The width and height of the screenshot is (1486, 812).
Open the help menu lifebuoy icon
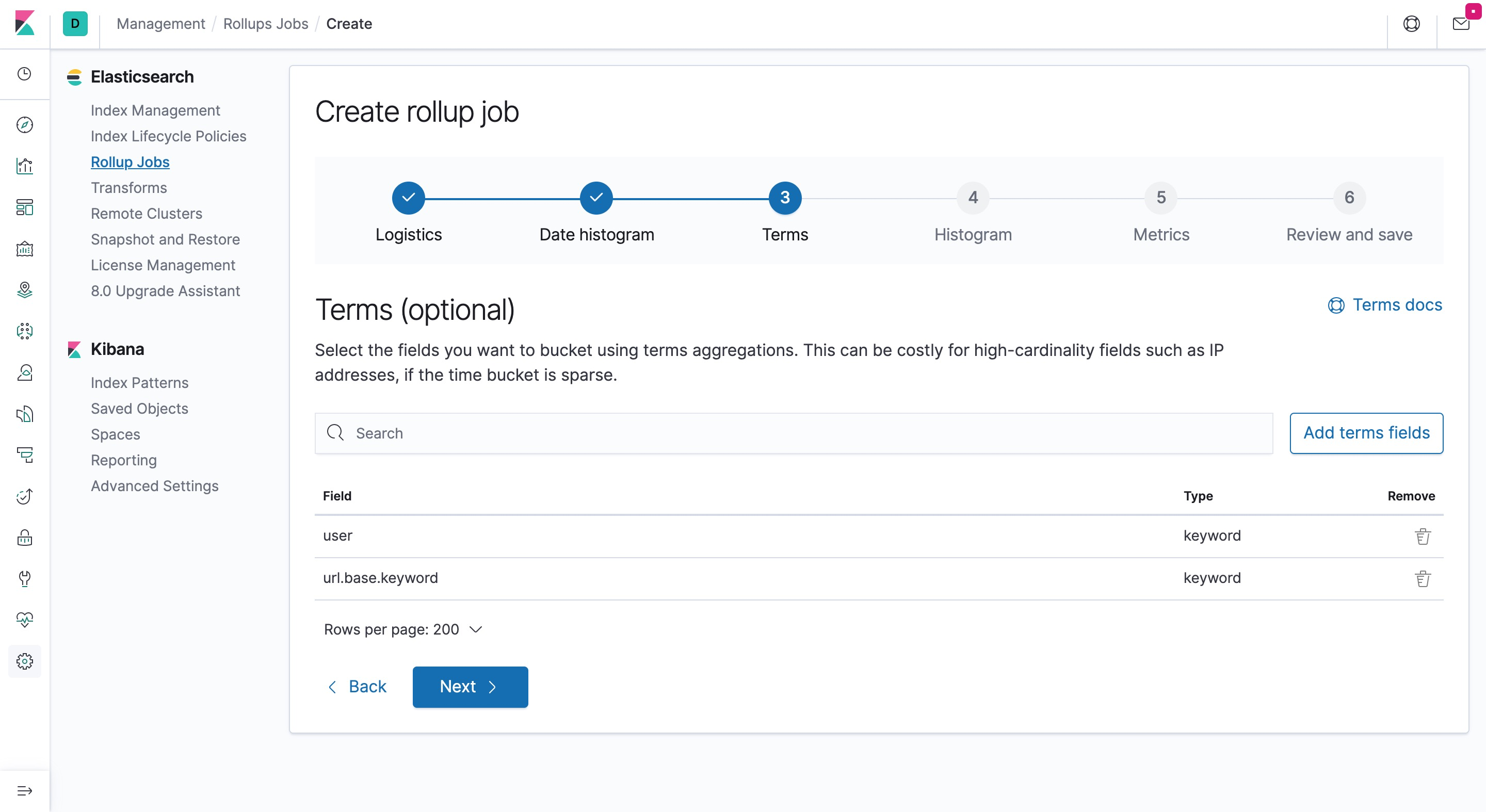tap(1411, 24)
